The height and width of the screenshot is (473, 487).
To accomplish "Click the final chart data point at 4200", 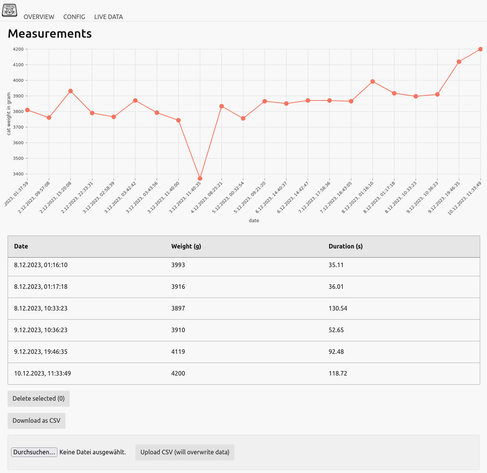I will [480, 49].
